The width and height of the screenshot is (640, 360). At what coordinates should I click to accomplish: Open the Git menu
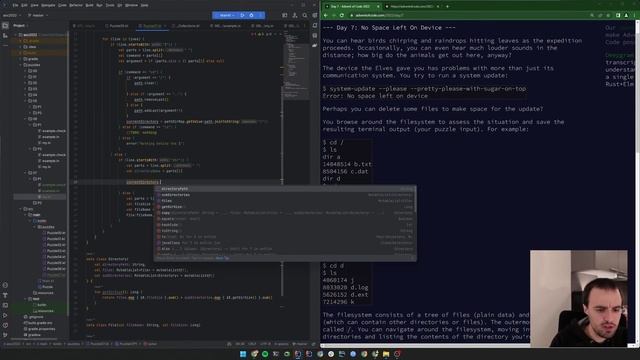click(x=120, y=5)
